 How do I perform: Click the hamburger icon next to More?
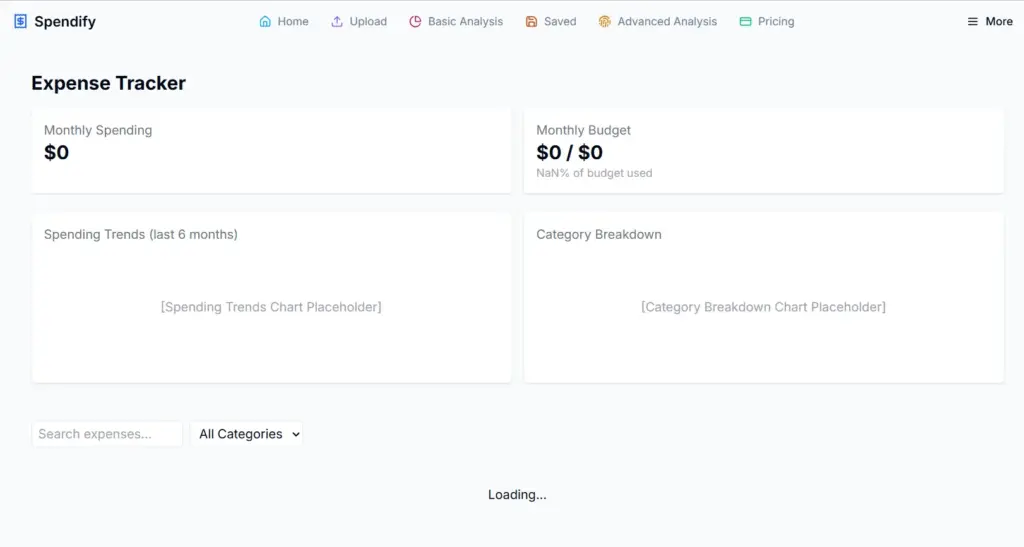(x=972, y=22)
